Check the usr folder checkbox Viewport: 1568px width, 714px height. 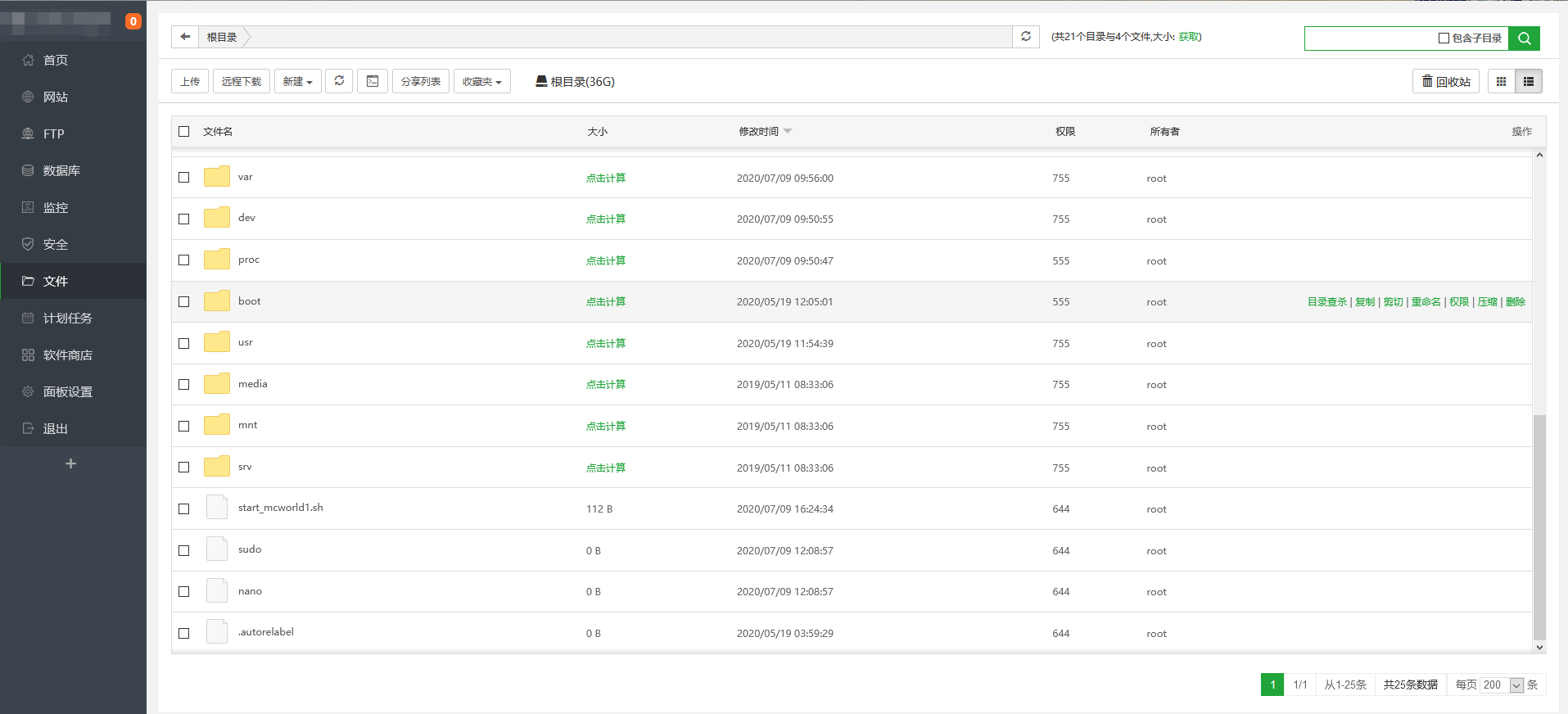(184, 343)
